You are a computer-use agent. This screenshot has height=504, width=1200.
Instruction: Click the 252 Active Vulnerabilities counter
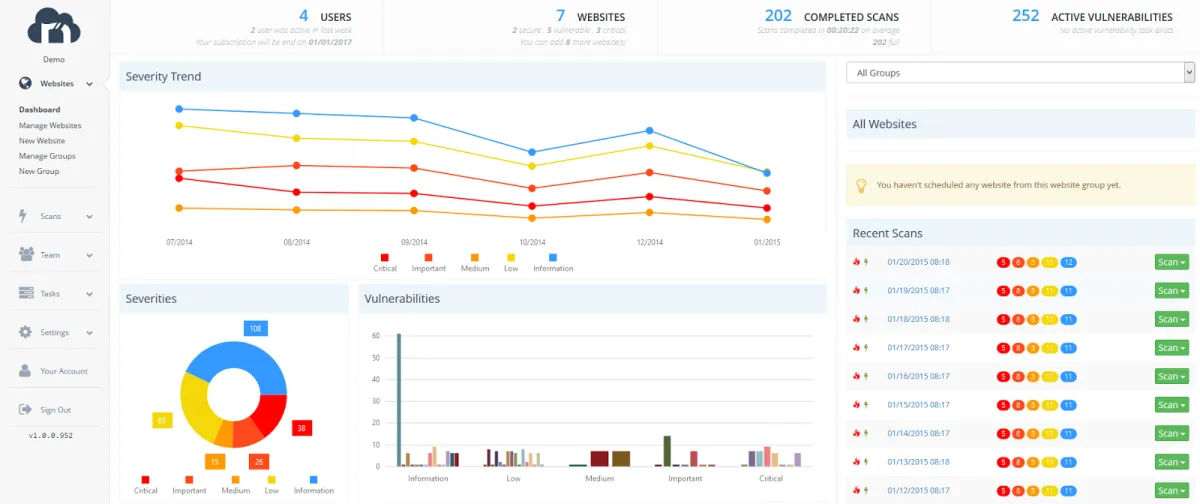tap(1026, 16)
